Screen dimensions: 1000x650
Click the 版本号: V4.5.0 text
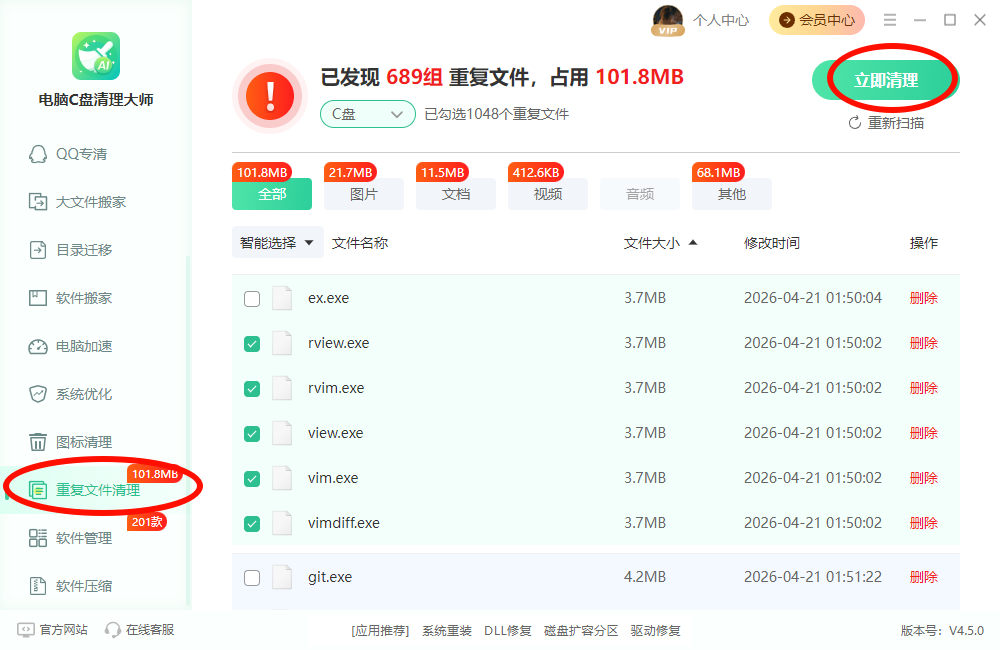click(942, 631)
